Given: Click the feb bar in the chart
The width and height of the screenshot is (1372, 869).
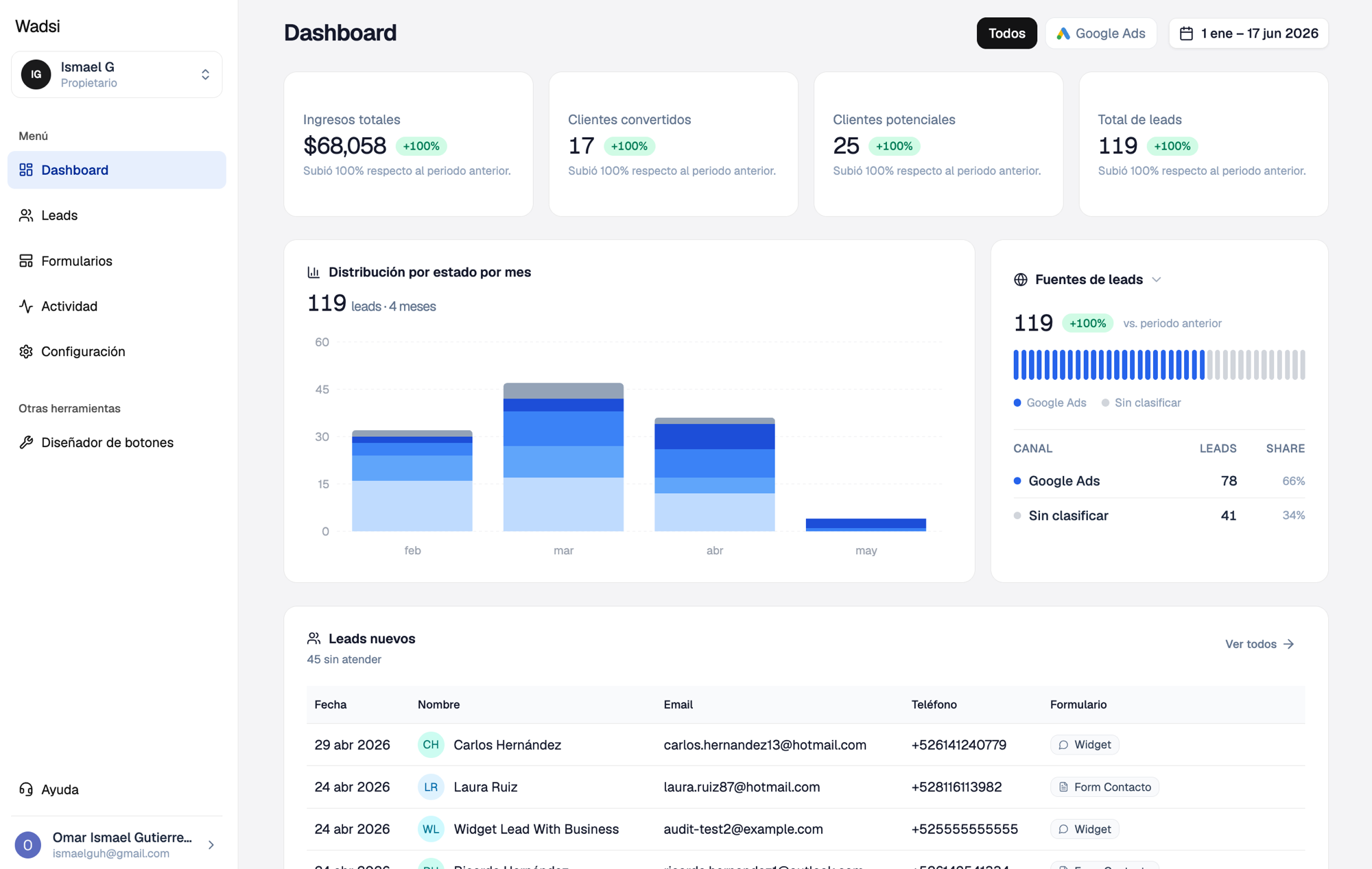Looking at the screenshot, I should (412, 481).
